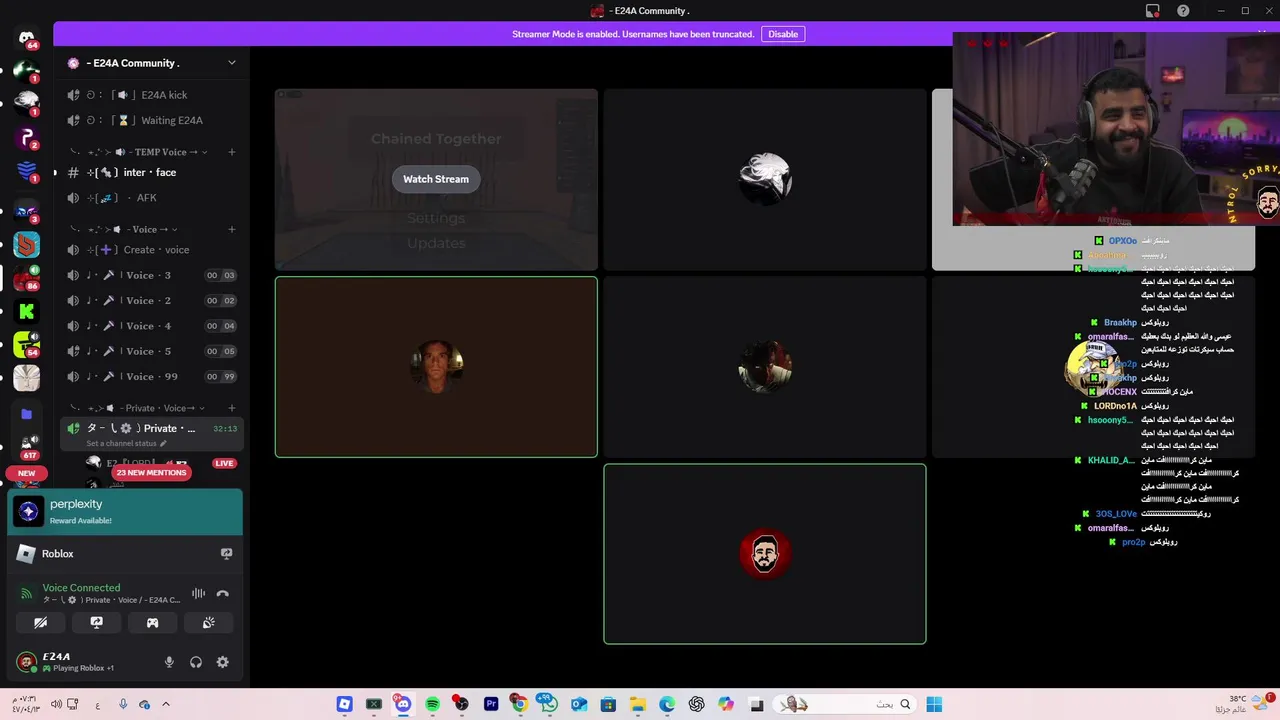This screenshot has width=1280, height=720.
Task: Join the E24A kick voice channel
Action: click(152, 95)
